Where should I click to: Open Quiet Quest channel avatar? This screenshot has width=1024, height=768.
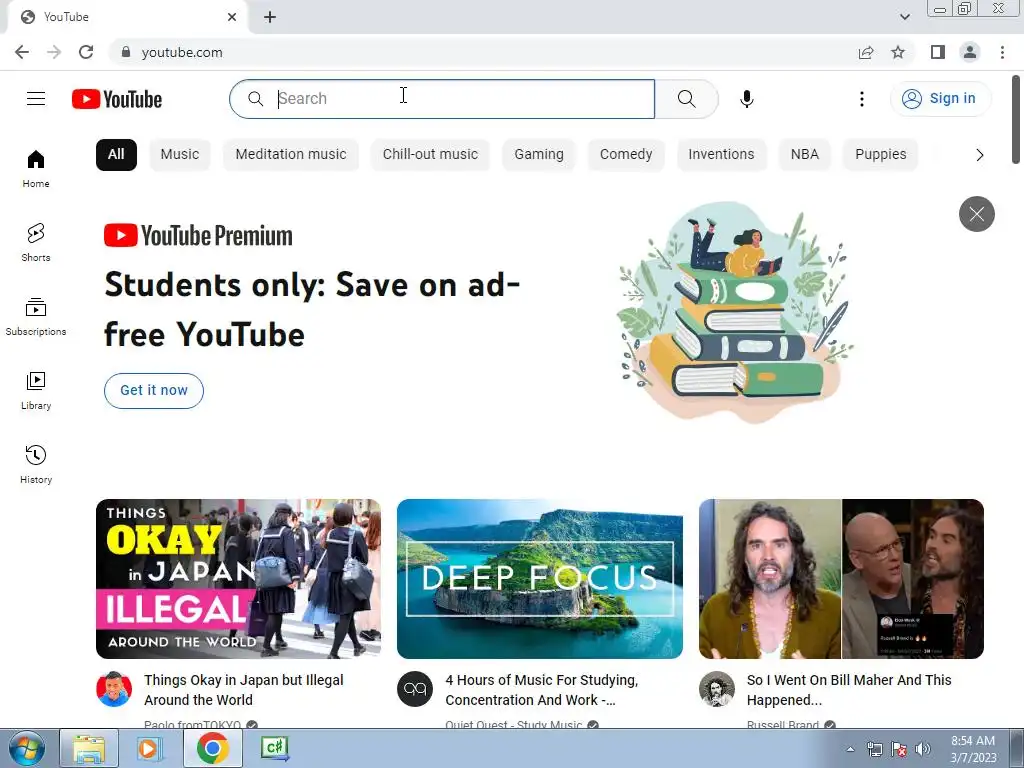pos(415,688)
